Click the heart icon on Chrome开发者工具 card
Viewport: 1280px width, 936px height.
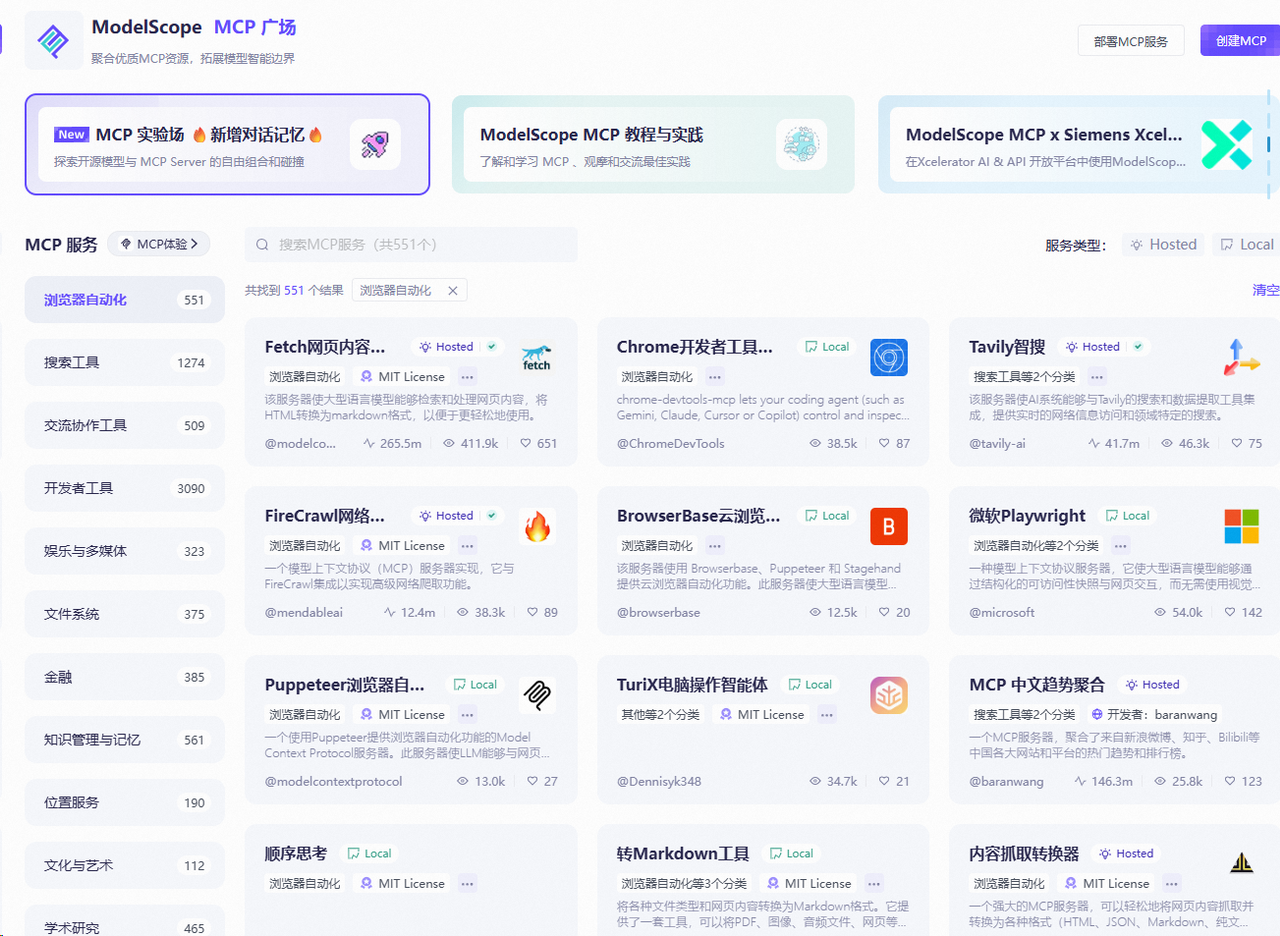[x=883, y=443]
